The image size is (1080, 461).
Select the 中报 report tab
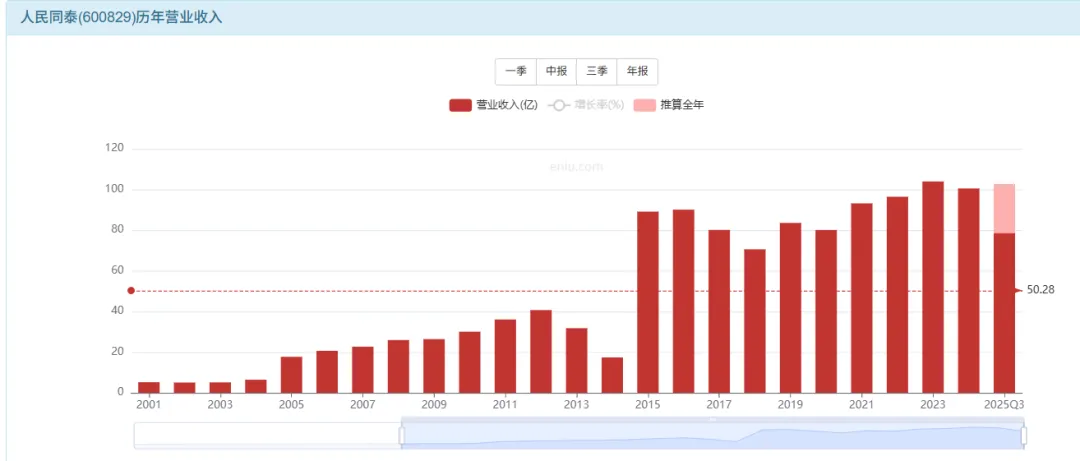[x=556, y=72]
